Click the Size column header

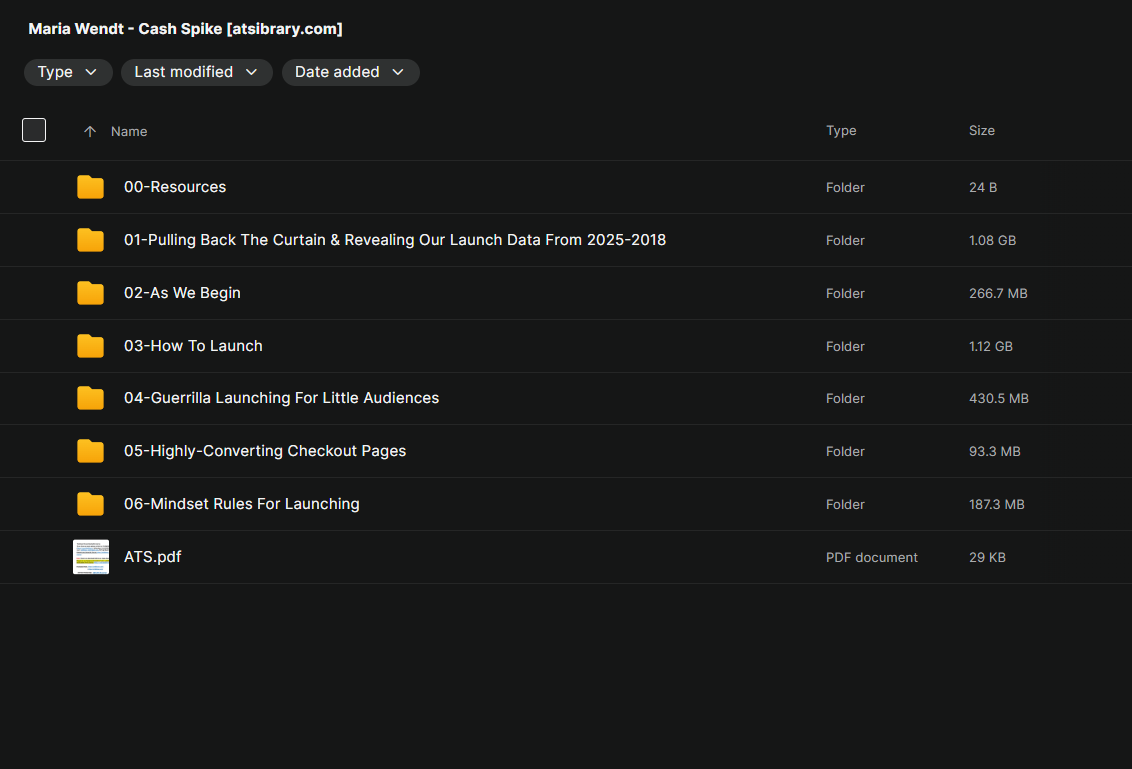[981, 131]
